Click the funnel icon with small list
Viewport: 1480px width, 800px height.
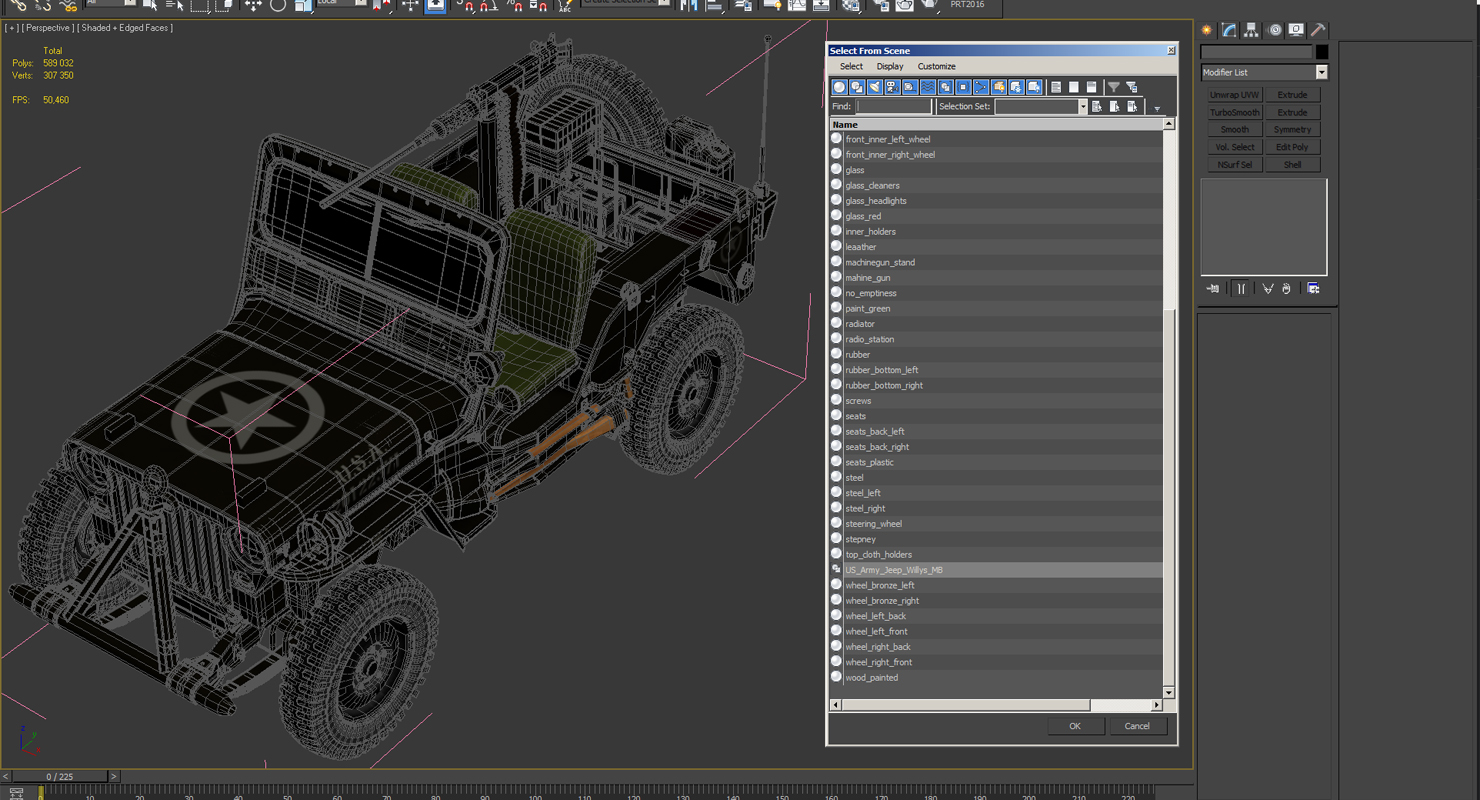click(x=1131, y=87)
